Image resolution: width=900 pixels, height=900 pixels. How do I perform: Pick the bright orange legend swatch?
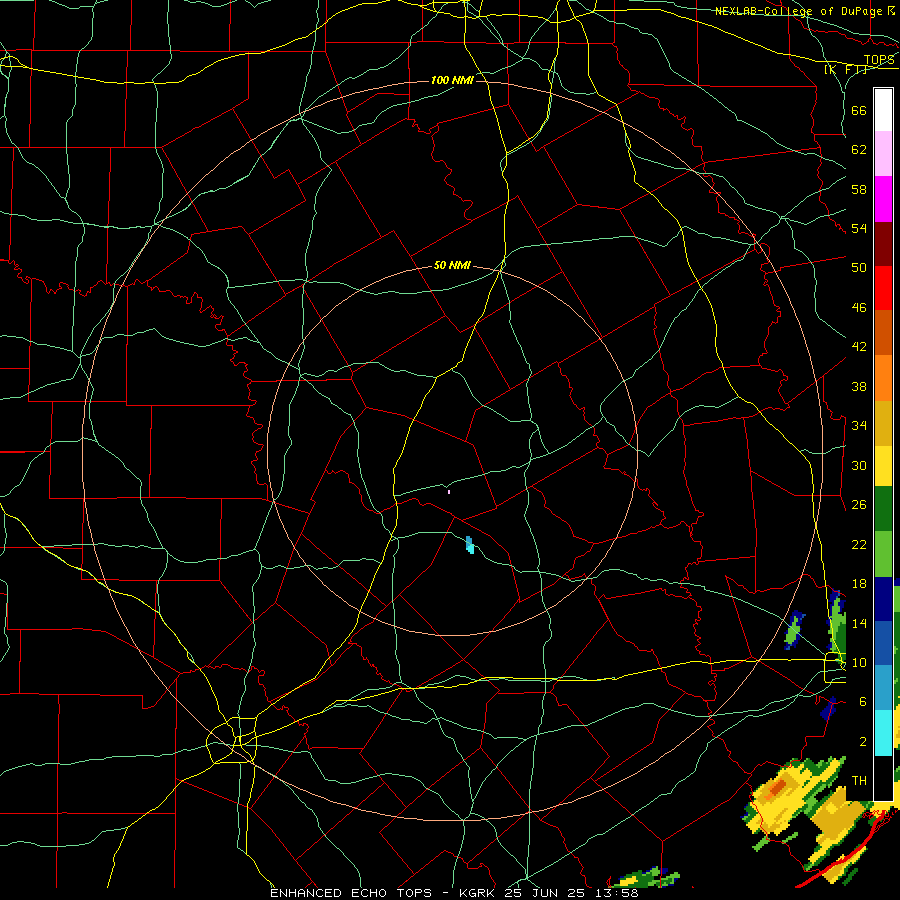coord(883,377)
